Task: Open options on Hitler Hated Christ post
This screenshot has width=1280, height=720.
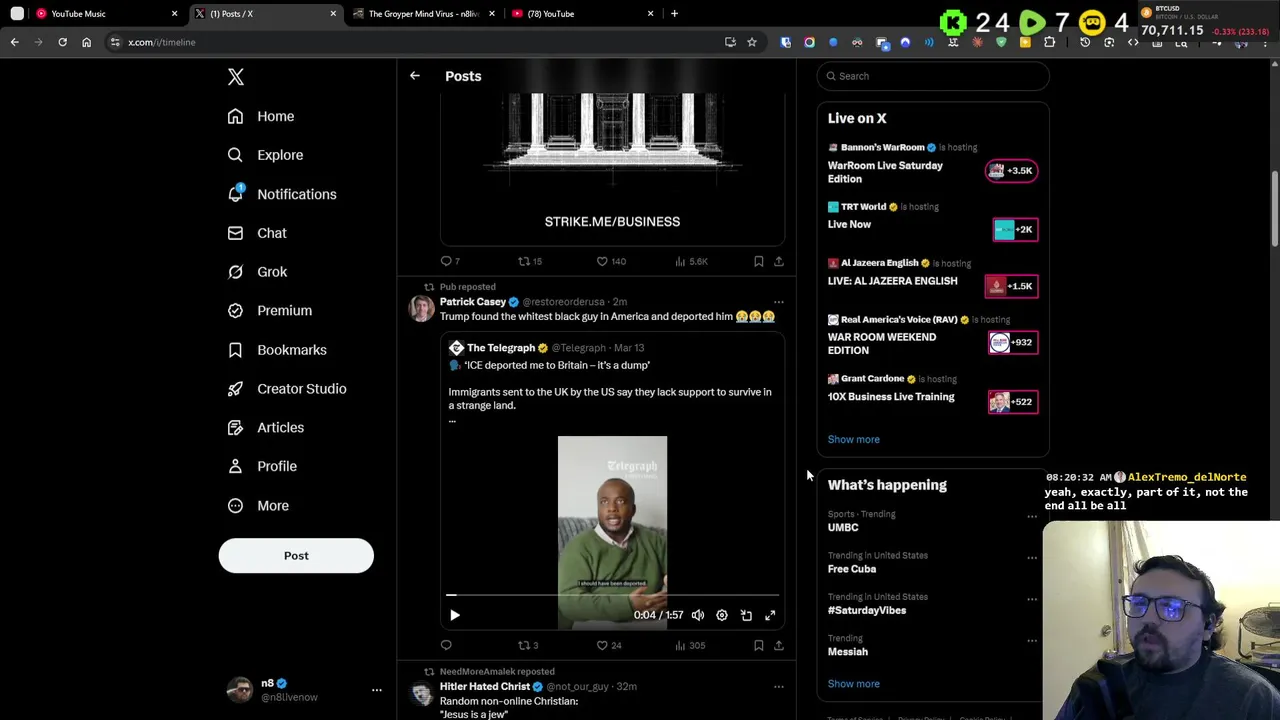Action: click(778, 687)
